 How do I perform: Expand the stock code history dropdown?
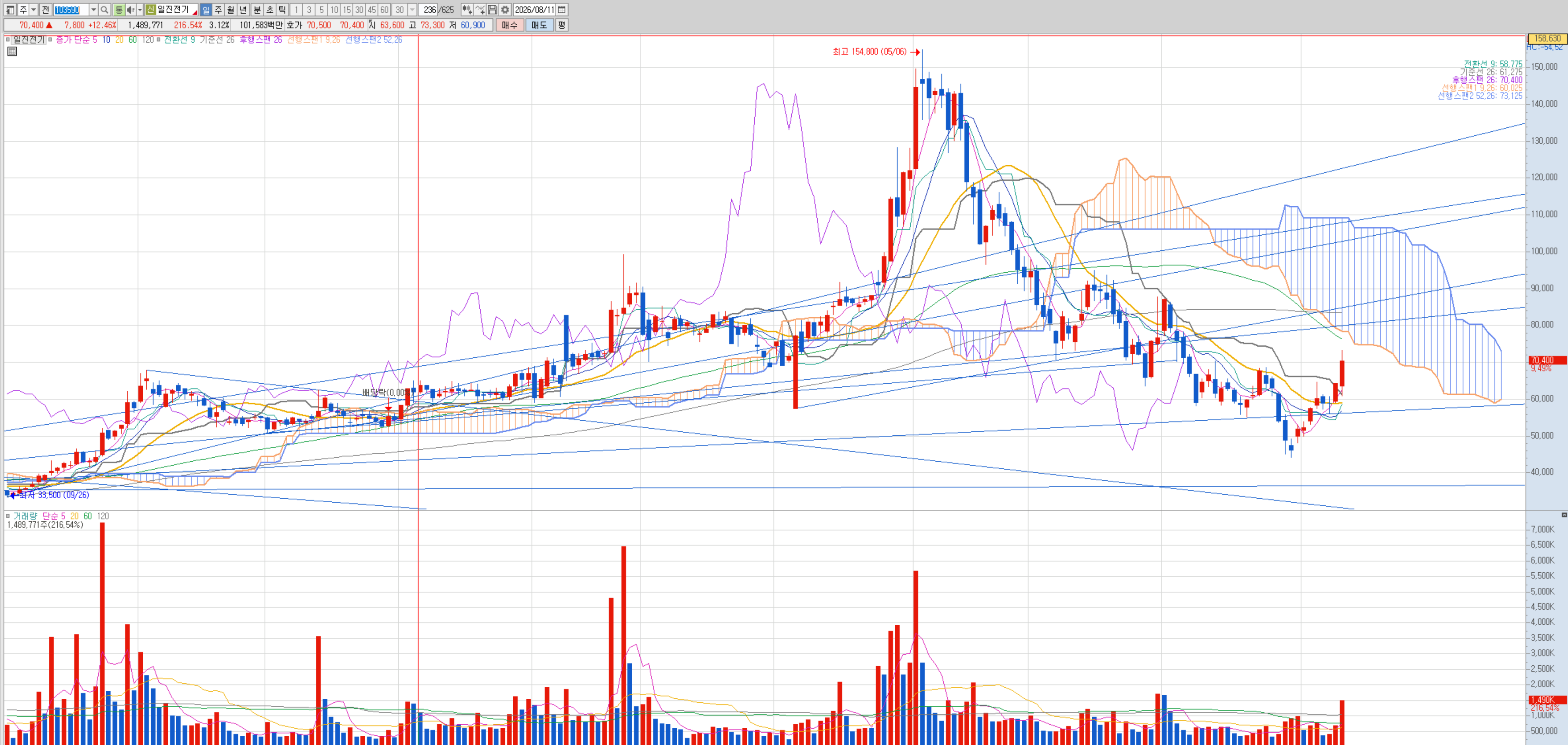coord(93,10)
